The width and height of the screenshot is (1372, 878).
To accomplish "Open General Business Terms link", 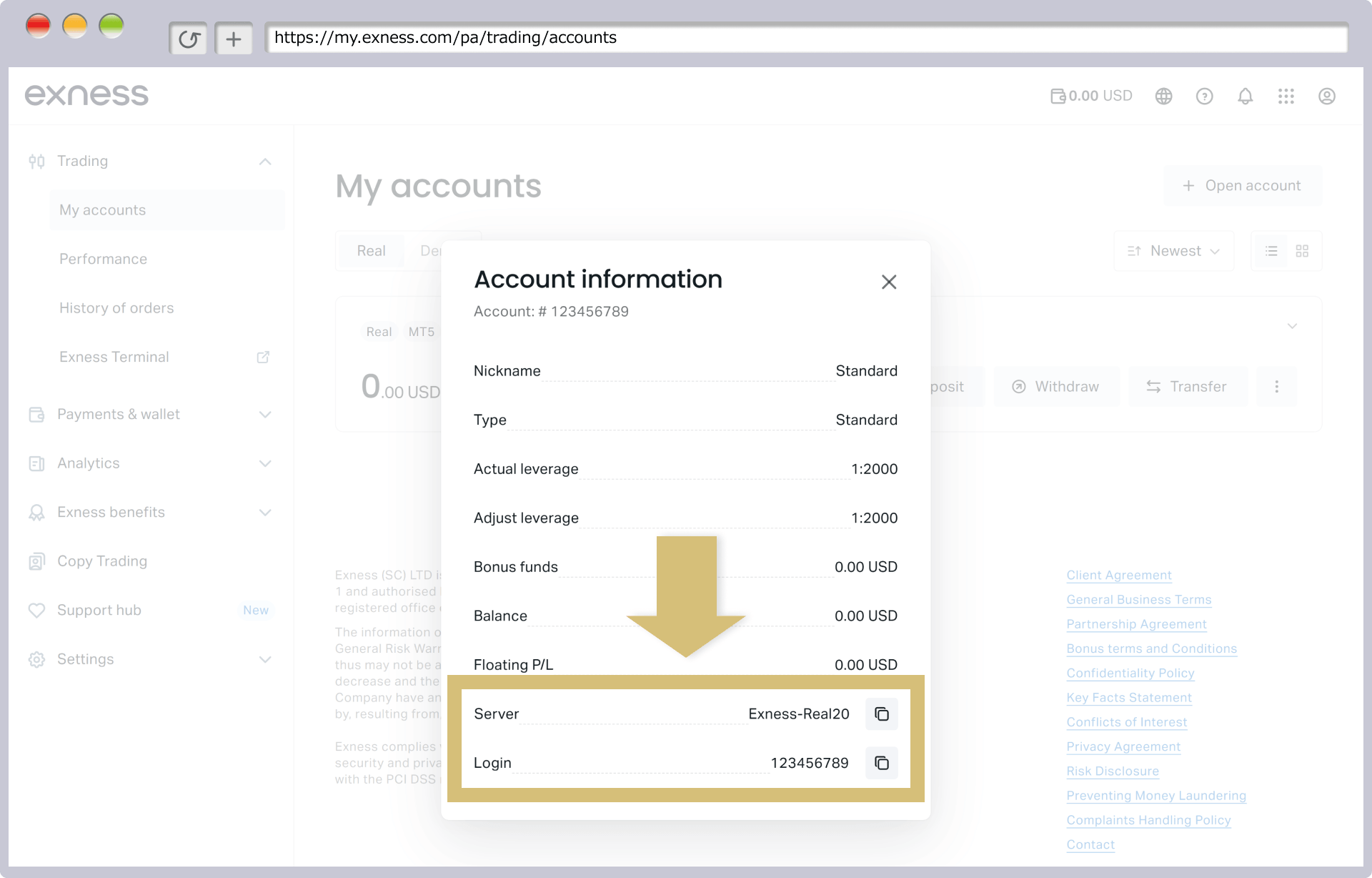I will pyautogui.click(x=1139, y=600).
